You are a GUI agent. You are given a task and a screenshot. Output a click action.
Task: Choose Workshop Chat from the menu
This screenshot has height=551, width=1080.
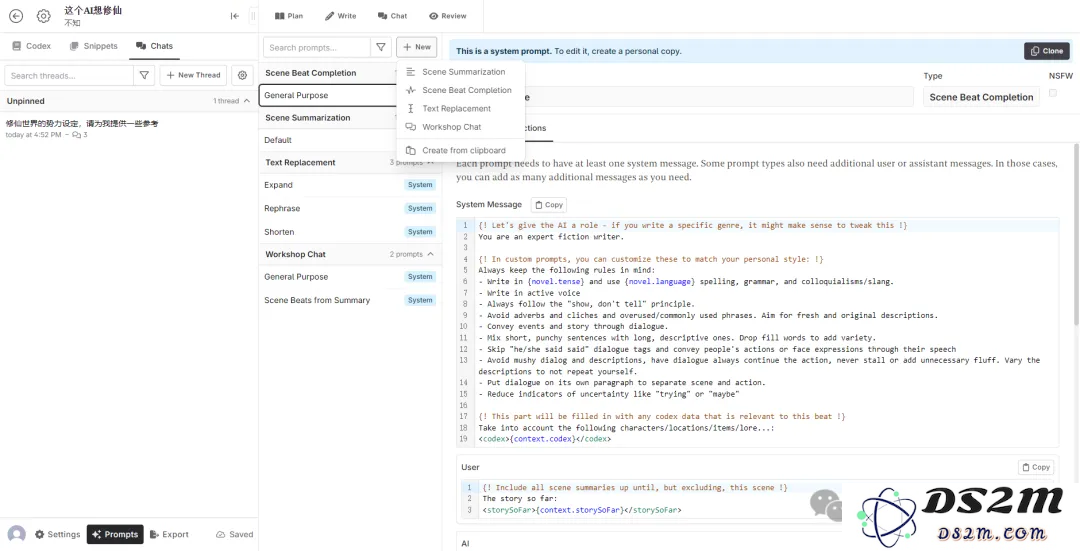click(x=461, y=127)
